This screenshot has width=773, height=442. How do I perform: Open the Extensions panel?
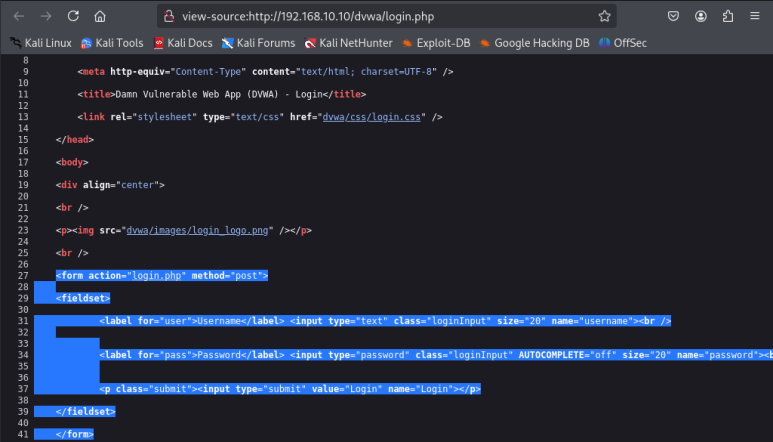coord(728,16)
